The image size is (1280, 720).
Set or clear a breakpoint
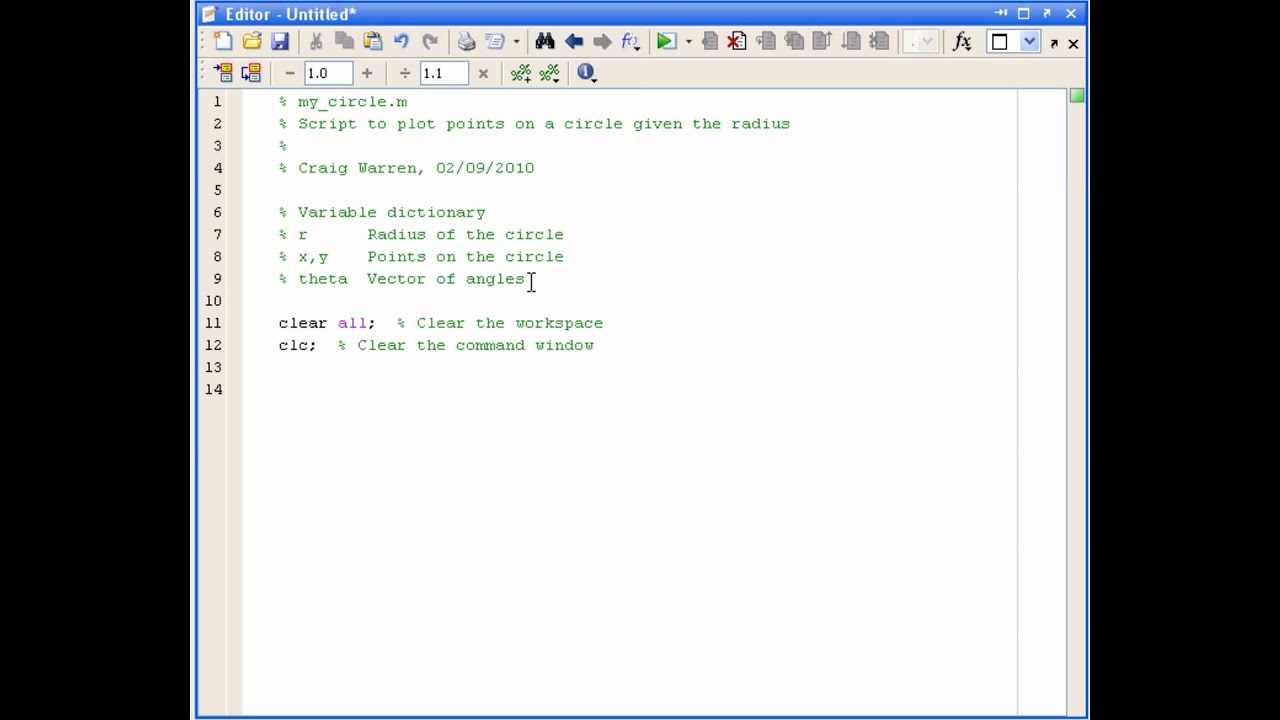pos(709,41)
